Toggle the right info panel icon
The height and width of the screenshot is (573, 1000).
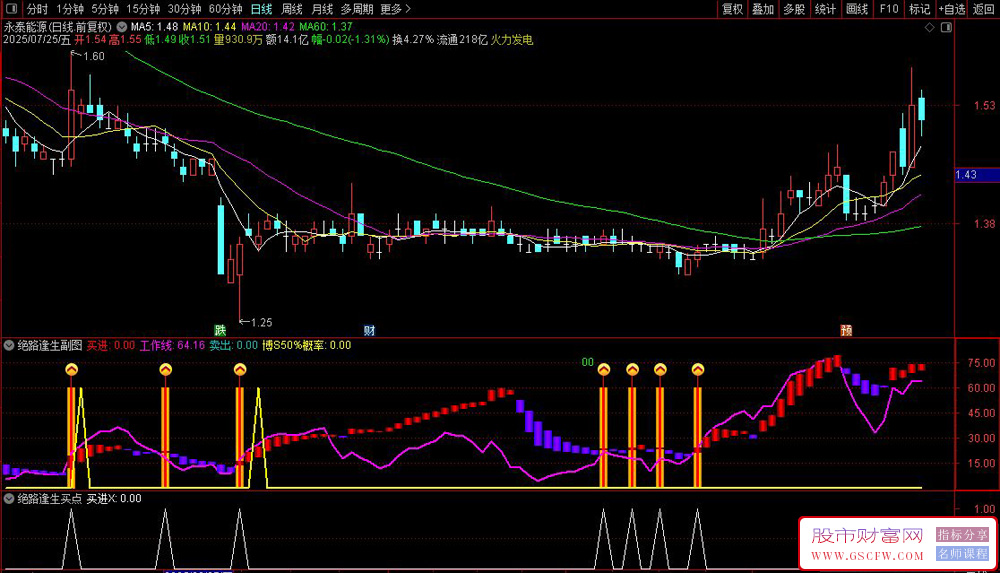pos(946,27)
